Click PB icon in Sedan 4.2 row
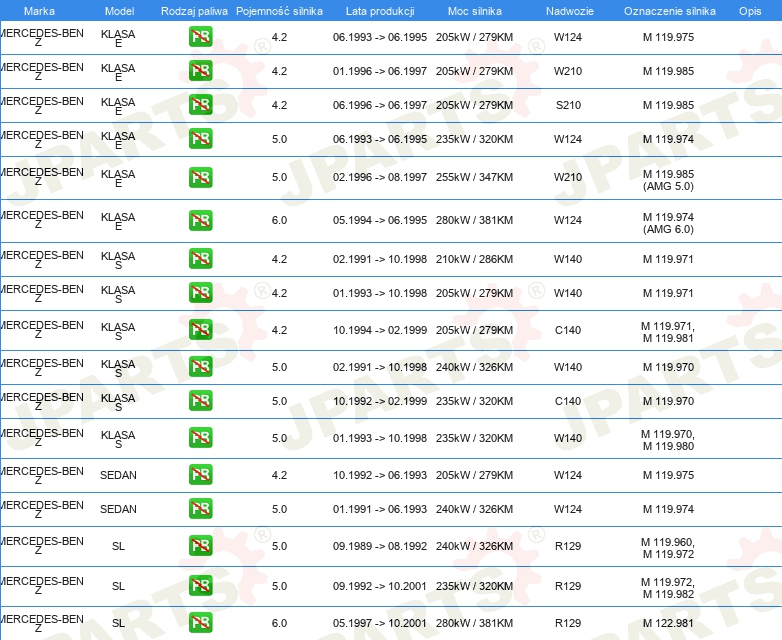Viewport: 782px width, 640px height. 200,475
